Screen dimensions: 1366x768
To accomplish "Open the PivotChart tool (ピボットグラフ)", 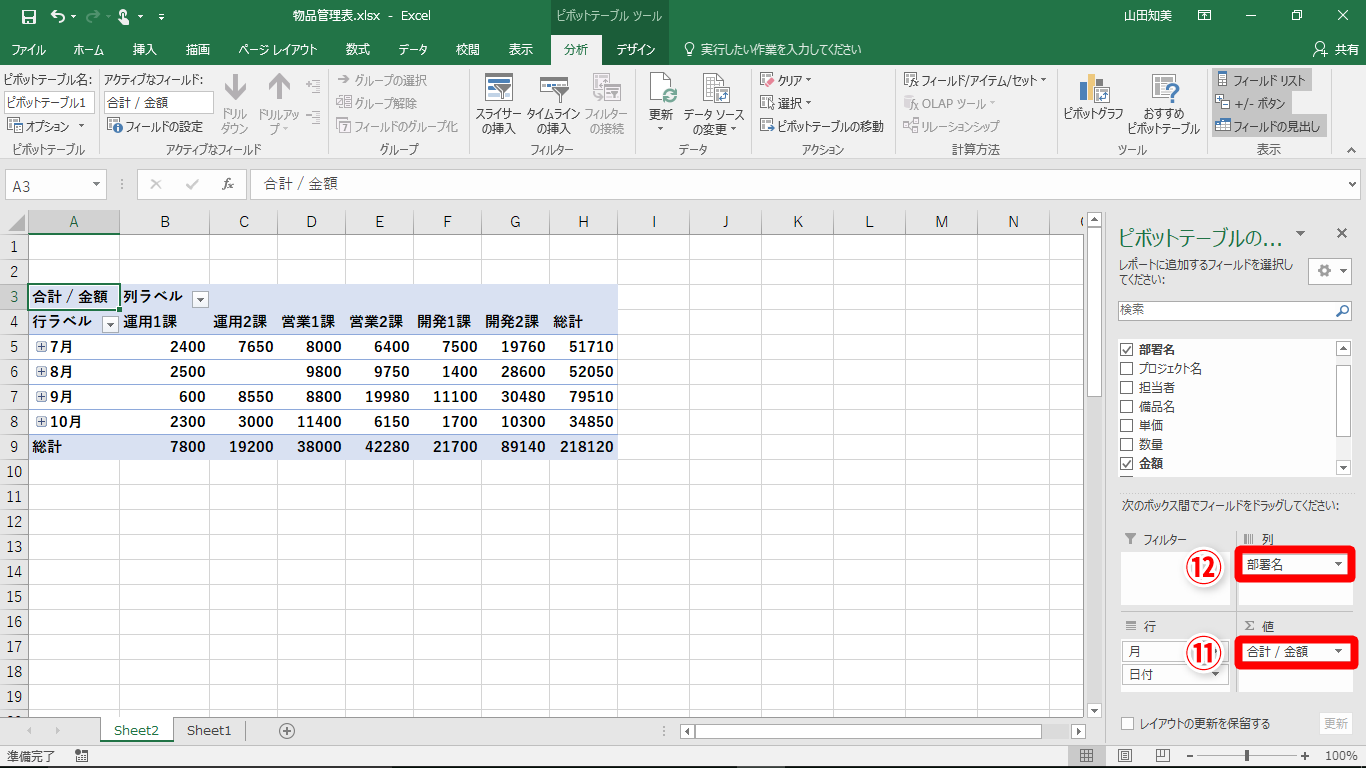I will 1093,97.
